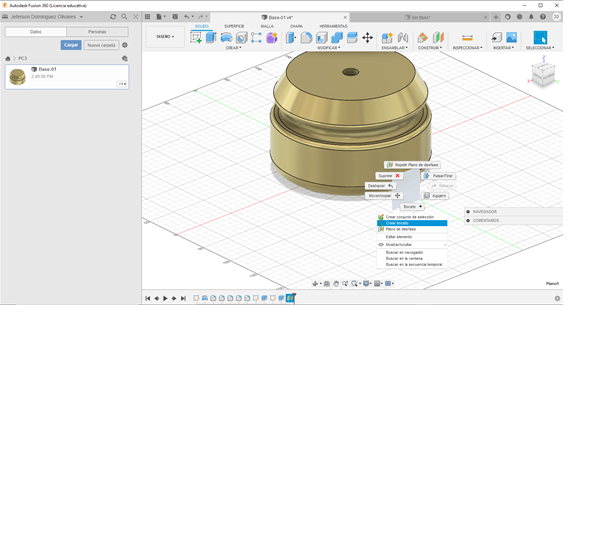Click Repetir Plano de desfase button
614x542 pixels.
(x=412, y=165)
